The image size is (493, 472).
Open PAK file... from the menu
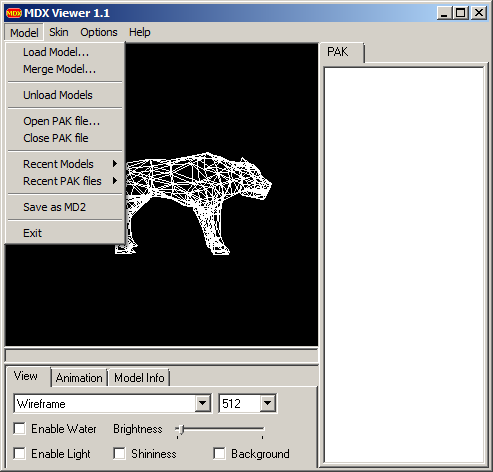coord(65,121)
